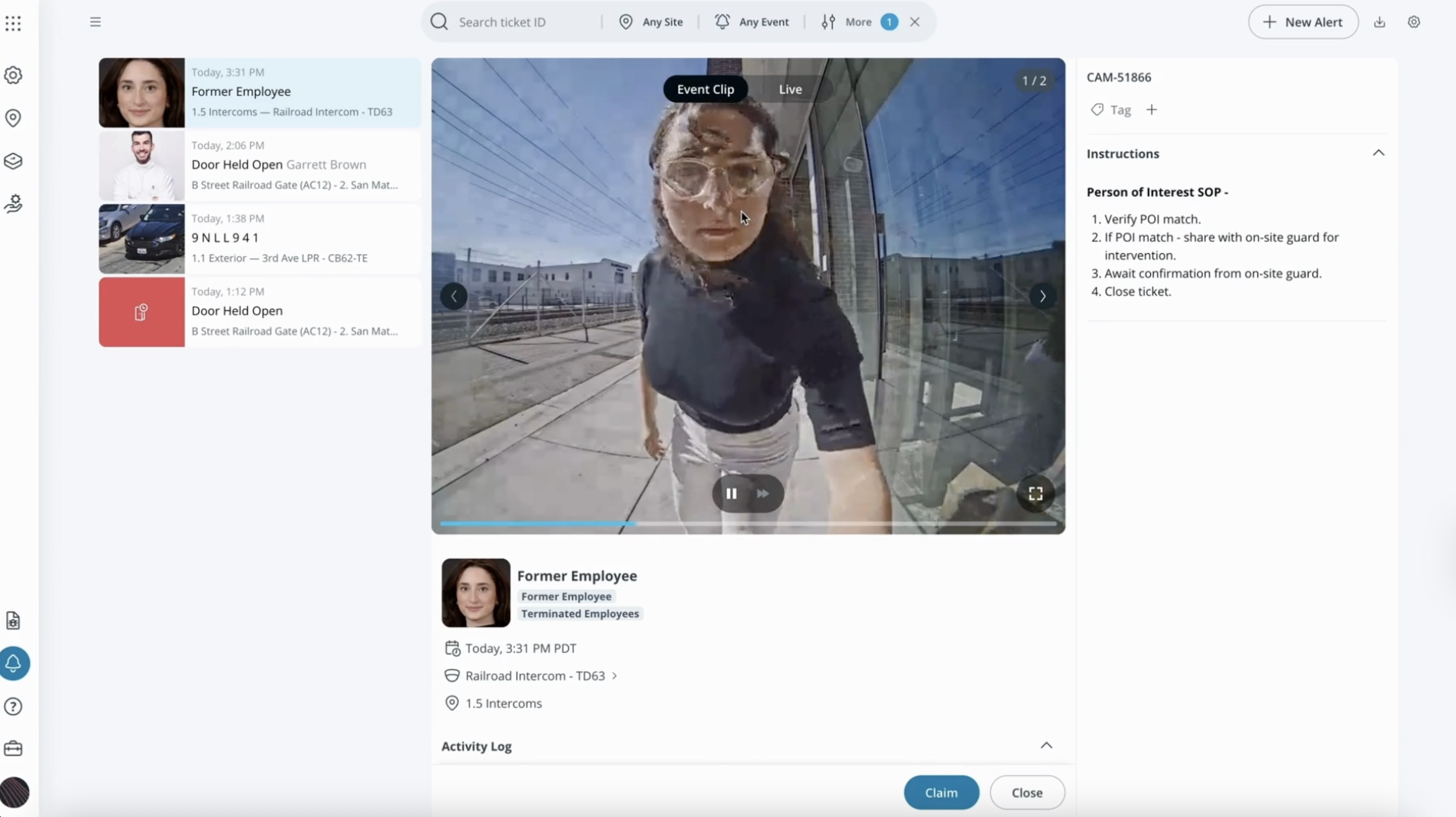Screen dimensions: 1456x817
Task: Collapse the Instructions panel
Action: point(1378,153)
